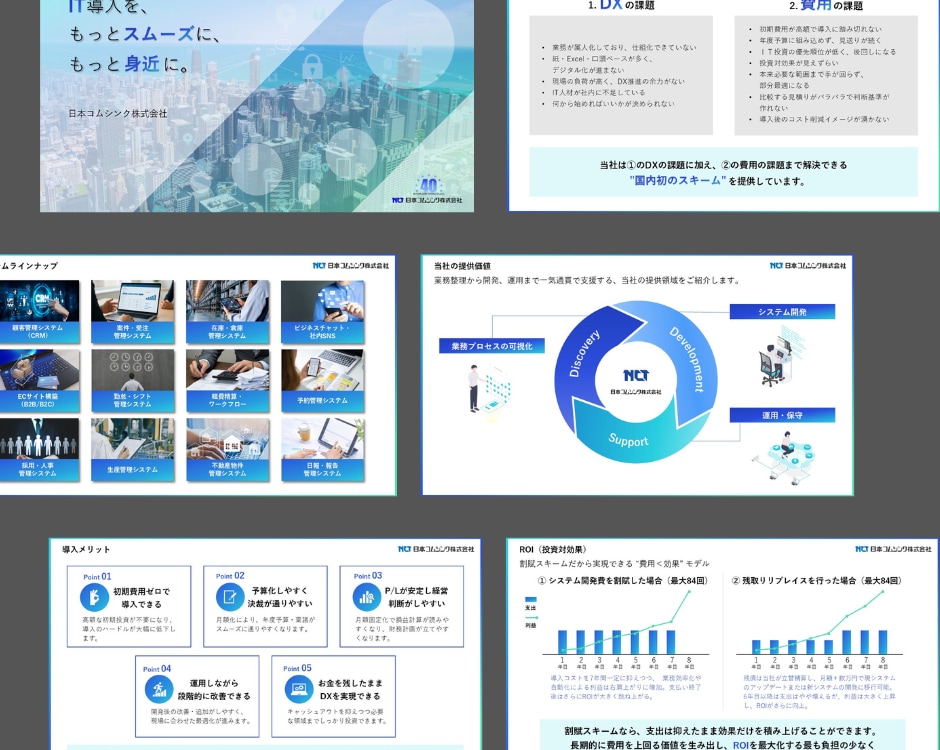
Task: Select NCT logo in 当社の提供価値 slide header
Action: tap(808, 266)
